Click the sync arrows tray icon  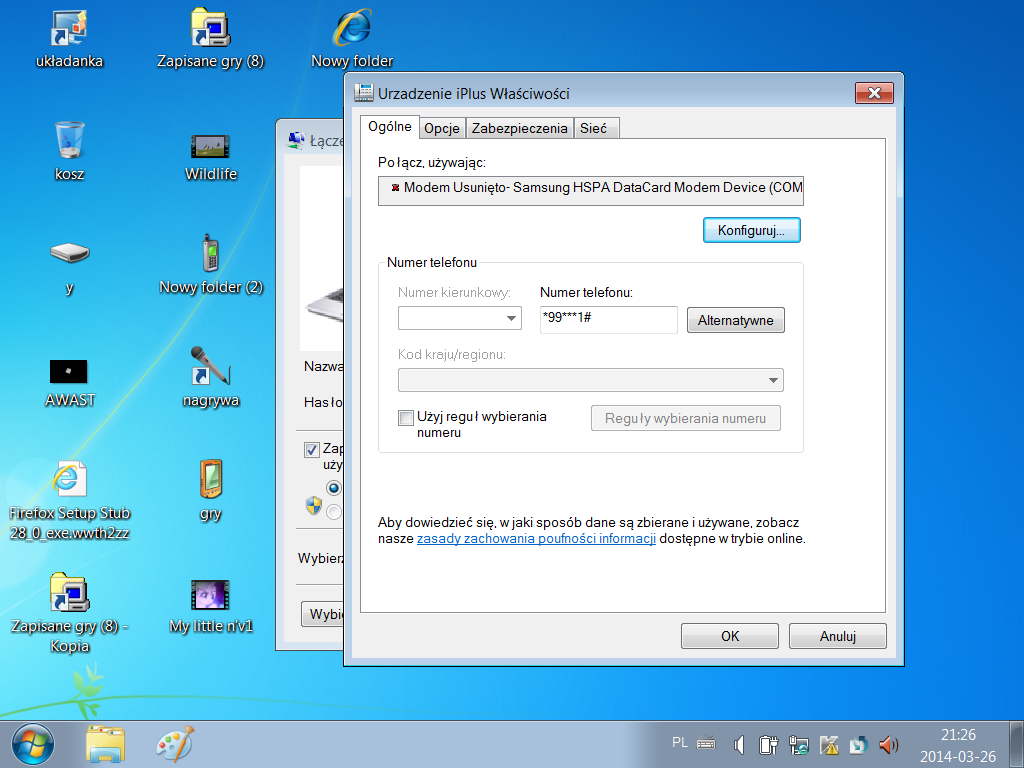click(858, 744)
